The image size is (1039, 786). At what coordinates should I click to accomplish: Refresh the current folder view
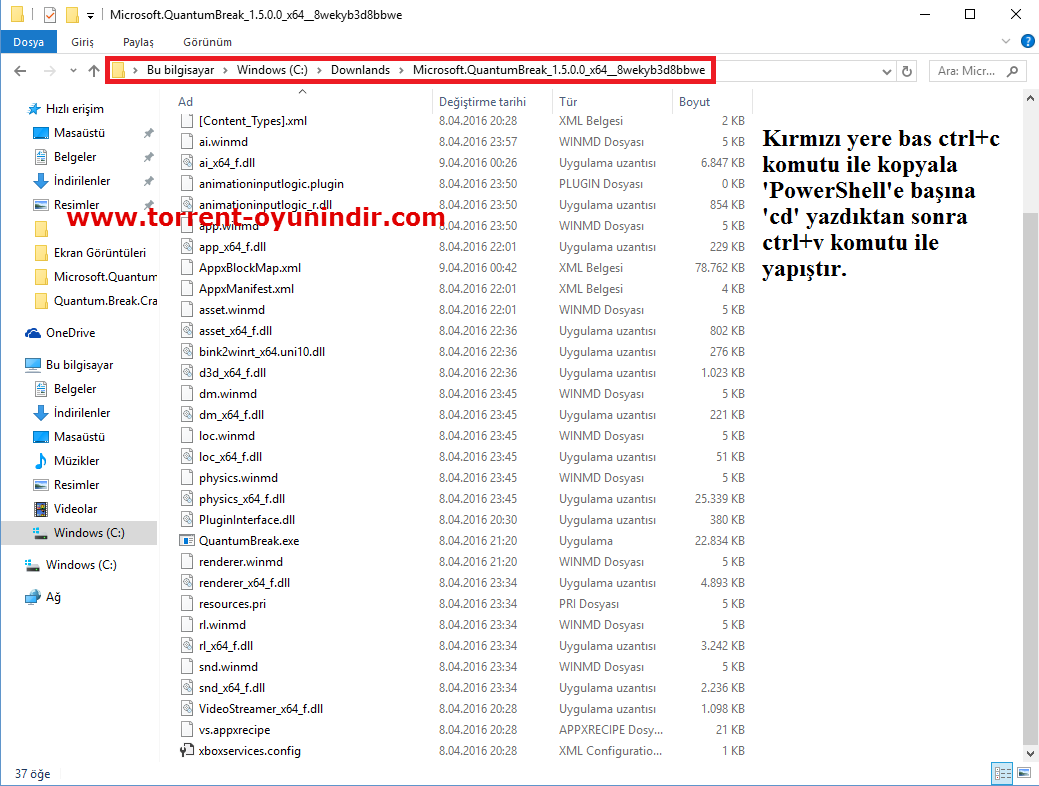907,71
